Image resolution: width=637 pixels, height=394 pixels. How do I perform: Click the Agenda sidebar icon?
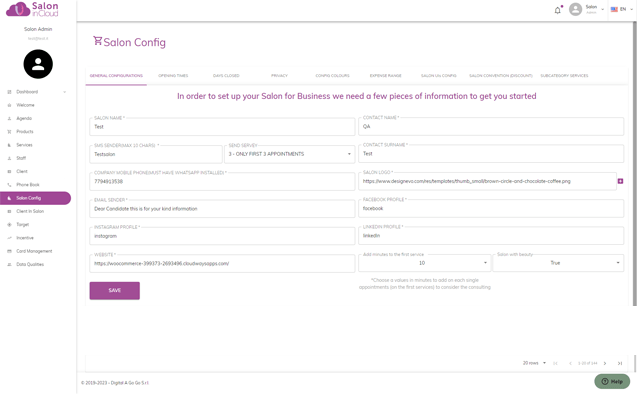(x=9, y=119)
